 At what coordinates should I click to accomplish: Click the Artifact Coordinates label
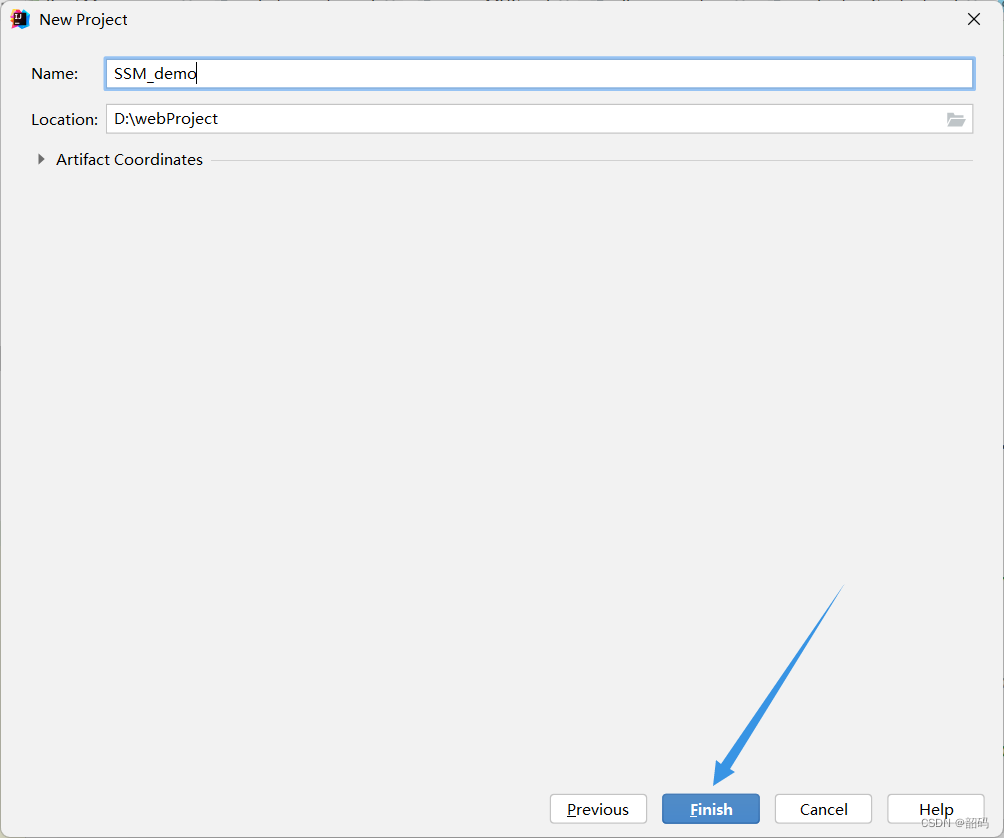(129, 159)
